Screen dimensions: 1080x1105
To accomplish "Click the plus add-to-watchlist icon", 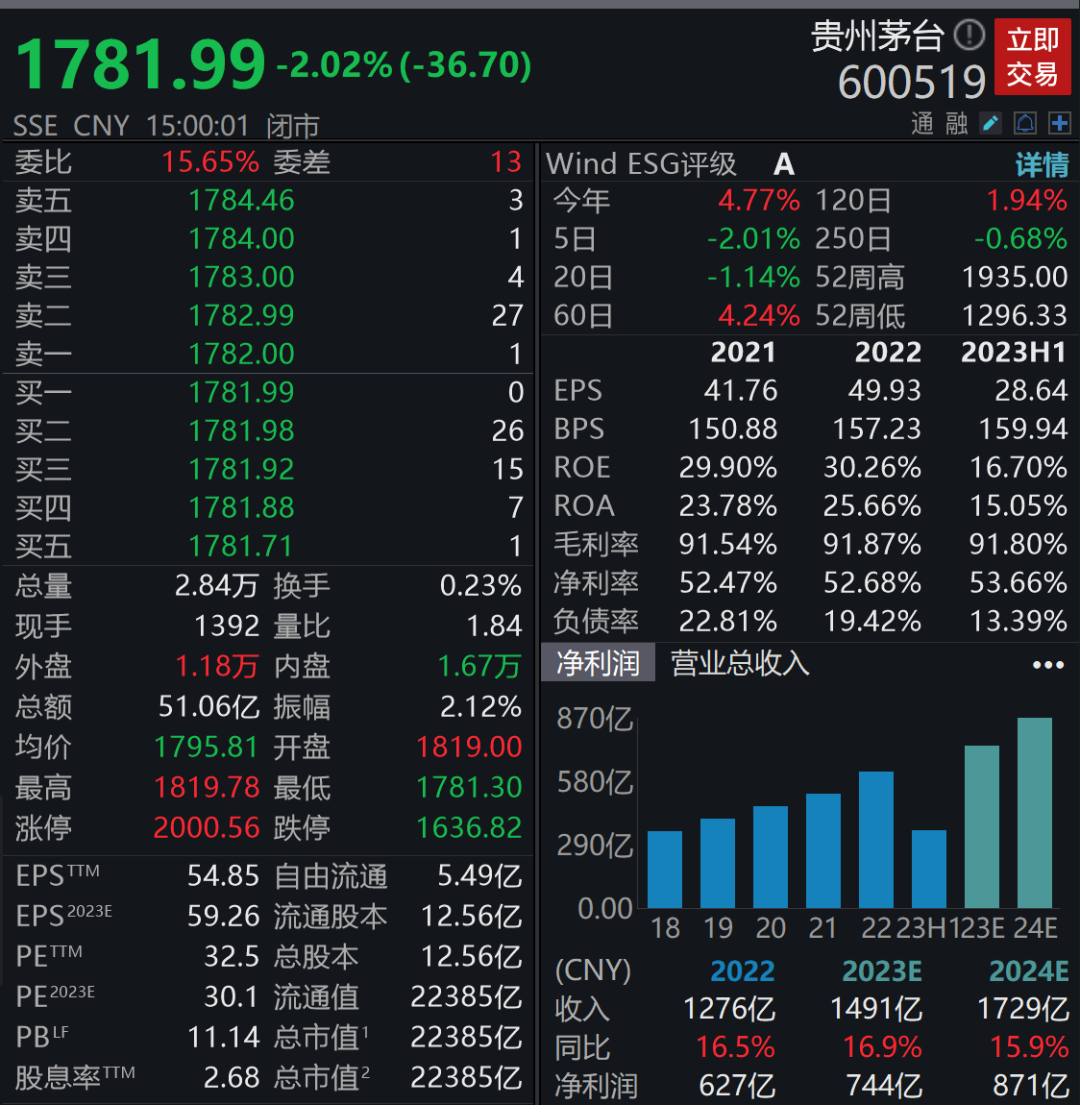I will 1060,123.
